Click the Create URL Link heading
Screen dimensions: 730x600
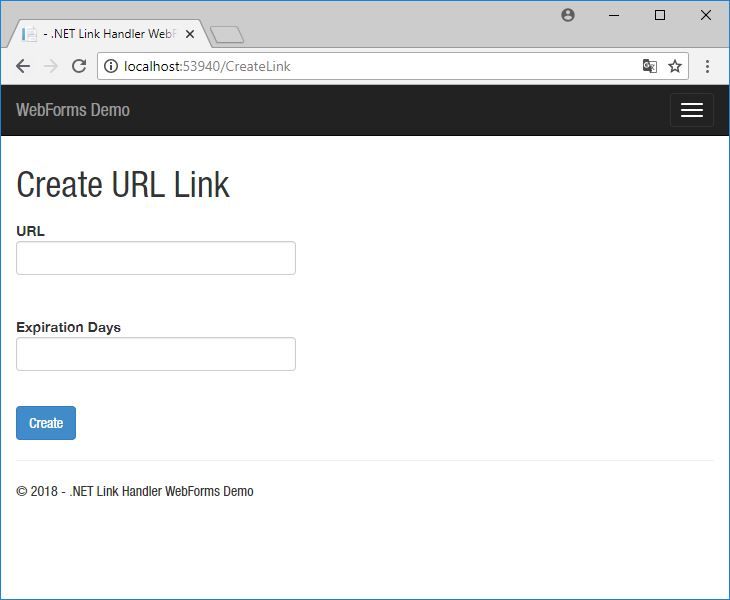(123, 185)
